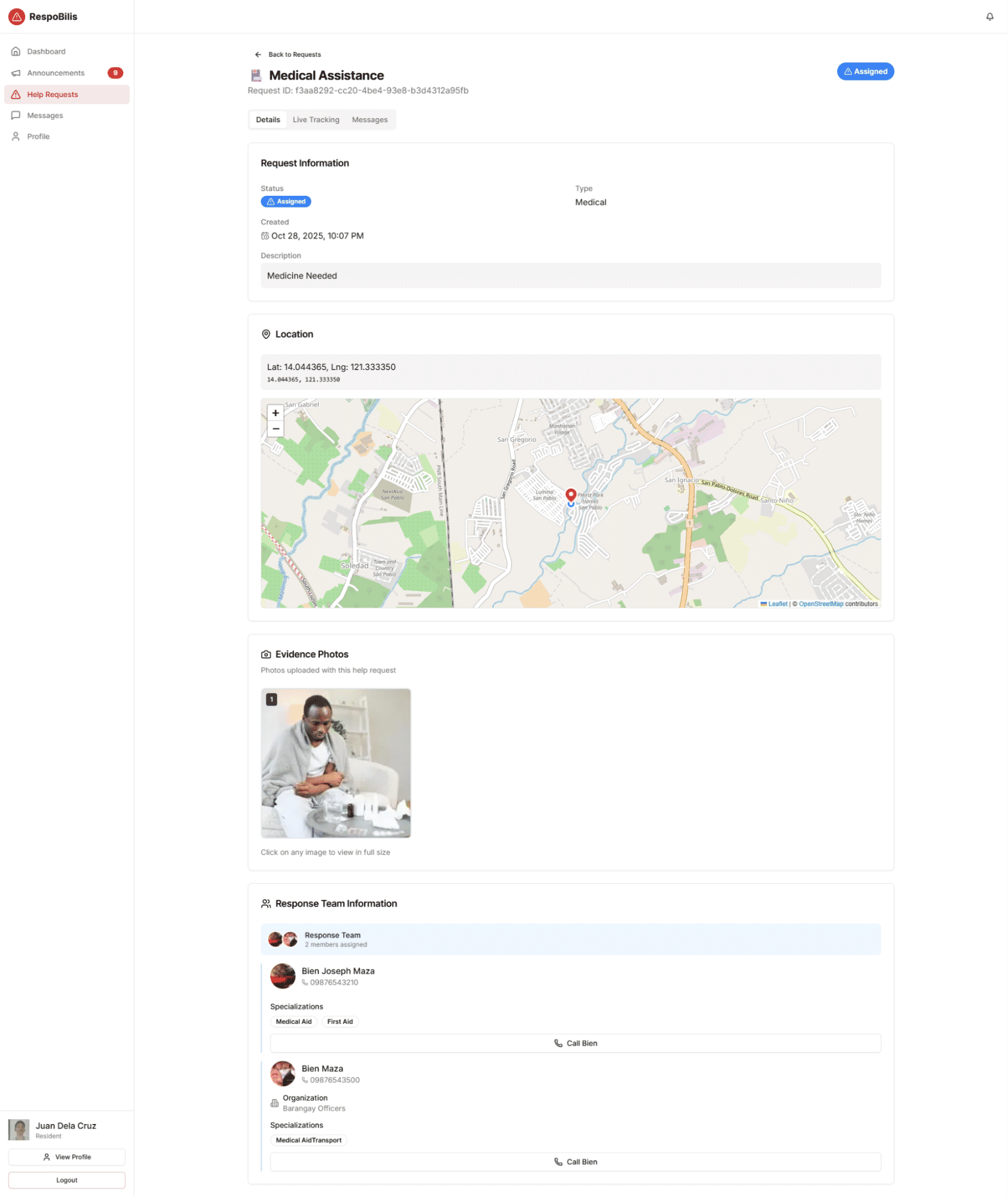The image size is (1008, 1197).
Task: Click the notification bell icon
Action: [x=989, y=17]
